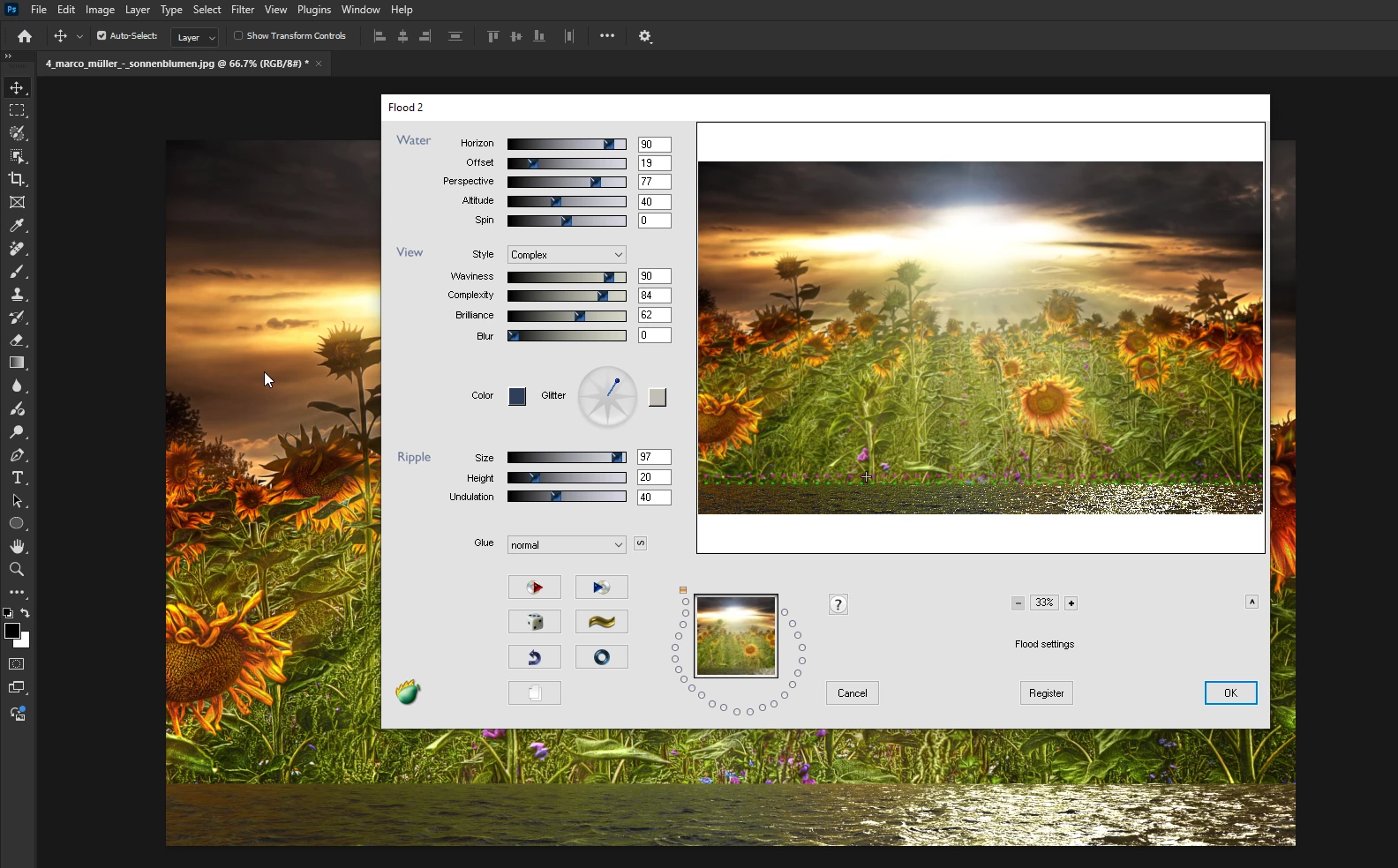
Task: Open the Move tool preset dropdown arrow
Action: (x=79, y=36)
